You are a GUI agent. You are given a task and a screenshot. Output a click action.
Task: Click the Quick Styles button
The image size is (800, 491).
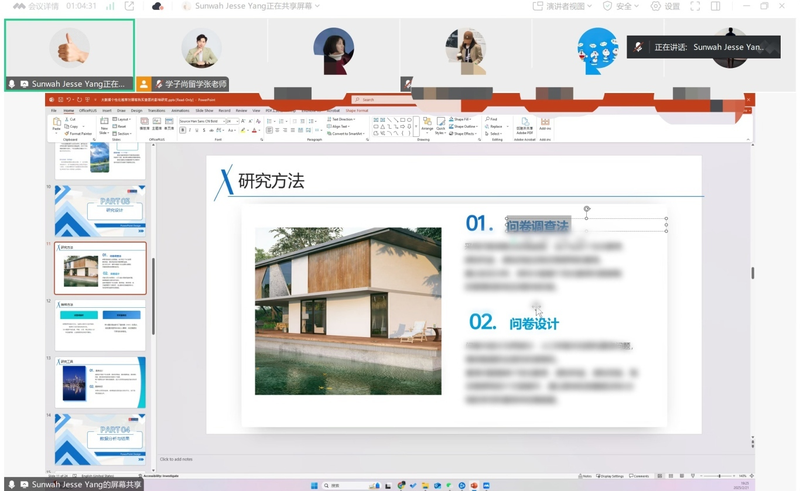click(440, 126)
